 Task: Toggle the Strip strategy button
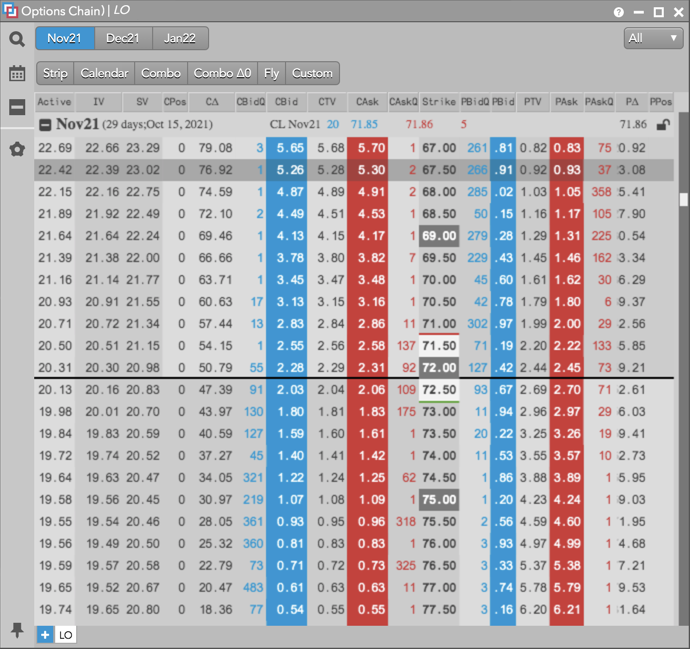click(x=55, y=73)
